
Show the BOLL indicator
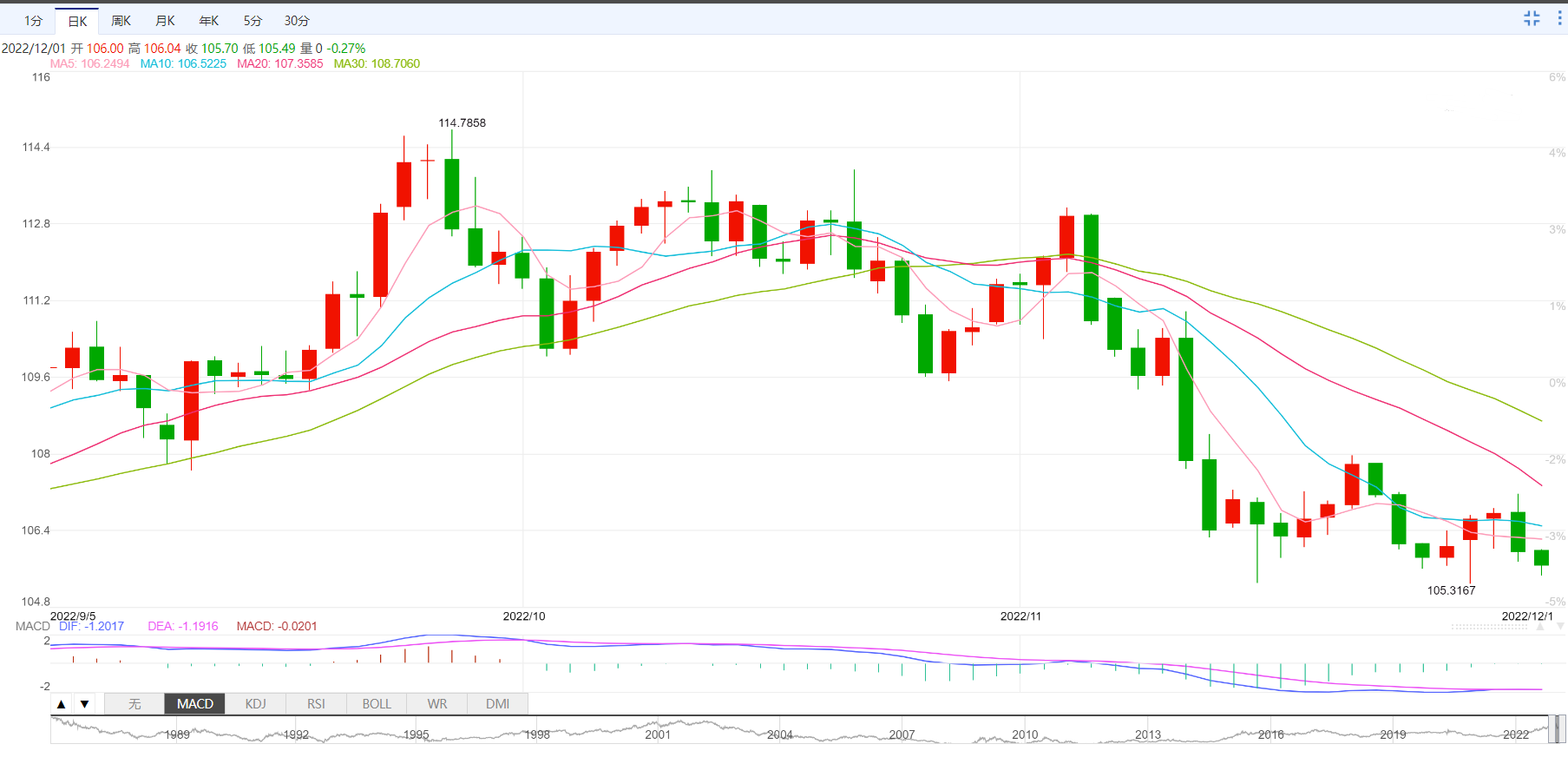377,704
